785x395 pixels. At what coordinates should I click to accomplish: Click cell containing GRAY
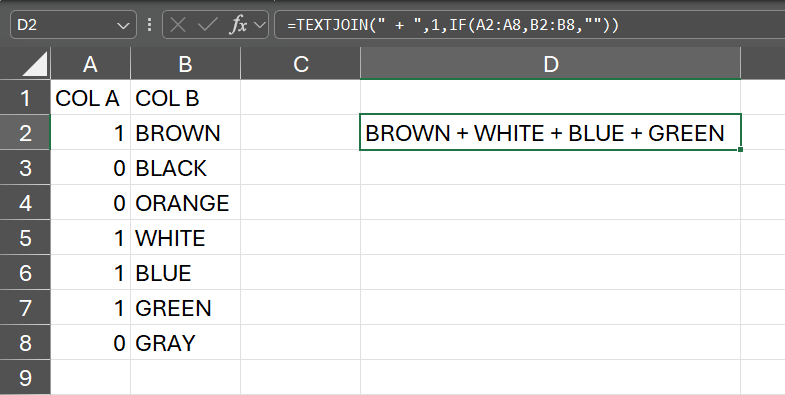coord(185,343)
